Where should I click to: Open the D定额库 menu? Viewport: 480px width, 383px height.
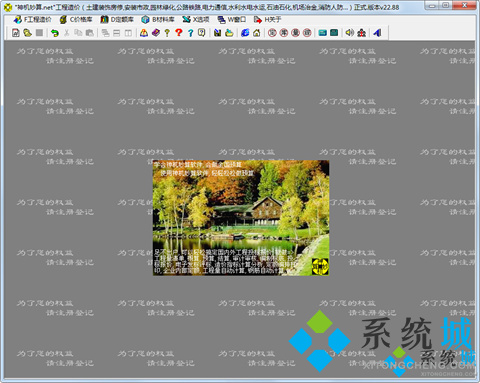point(117,20)
